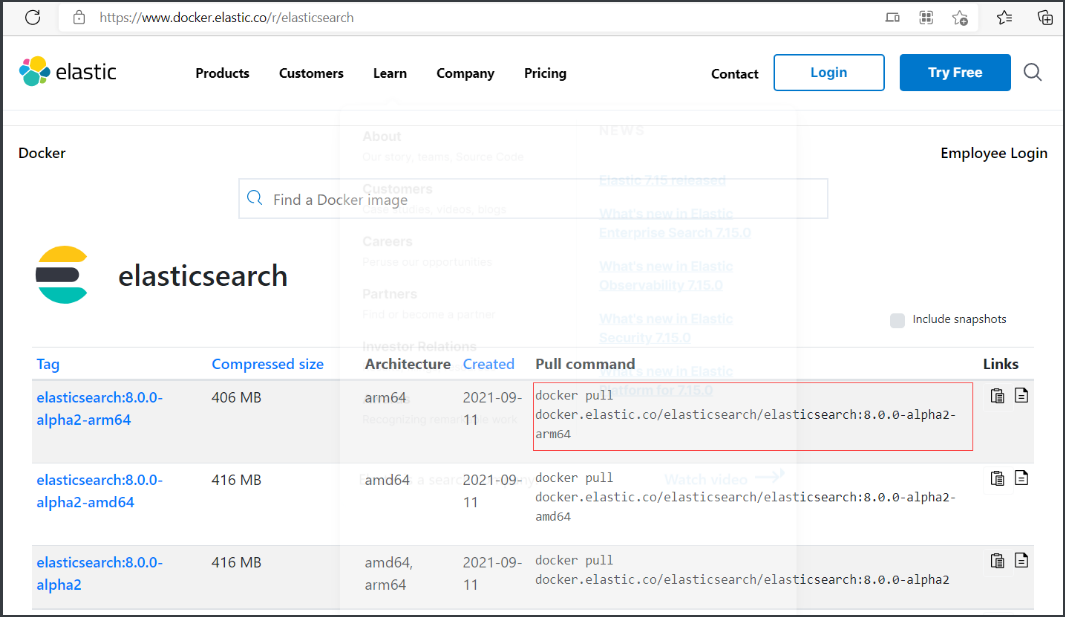Click the elasticsearch page title

[x=202, y=276]
